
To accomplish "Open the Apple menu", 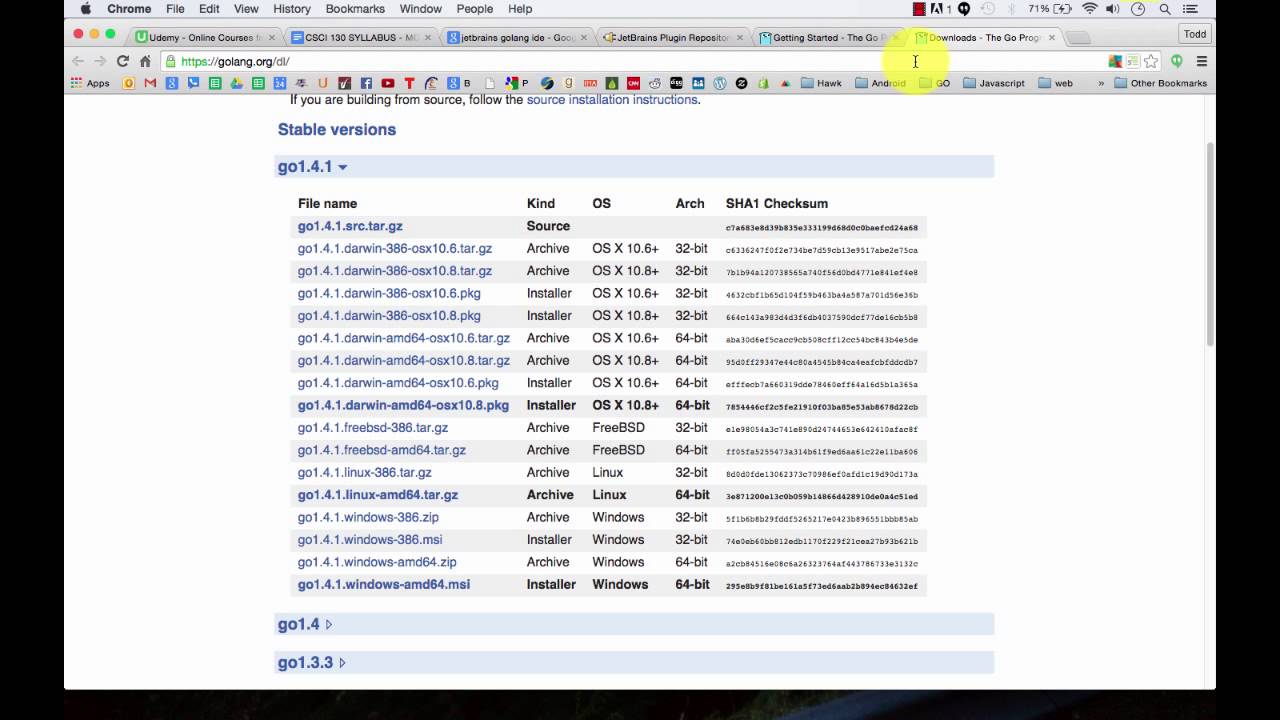I will pos(85,9).
